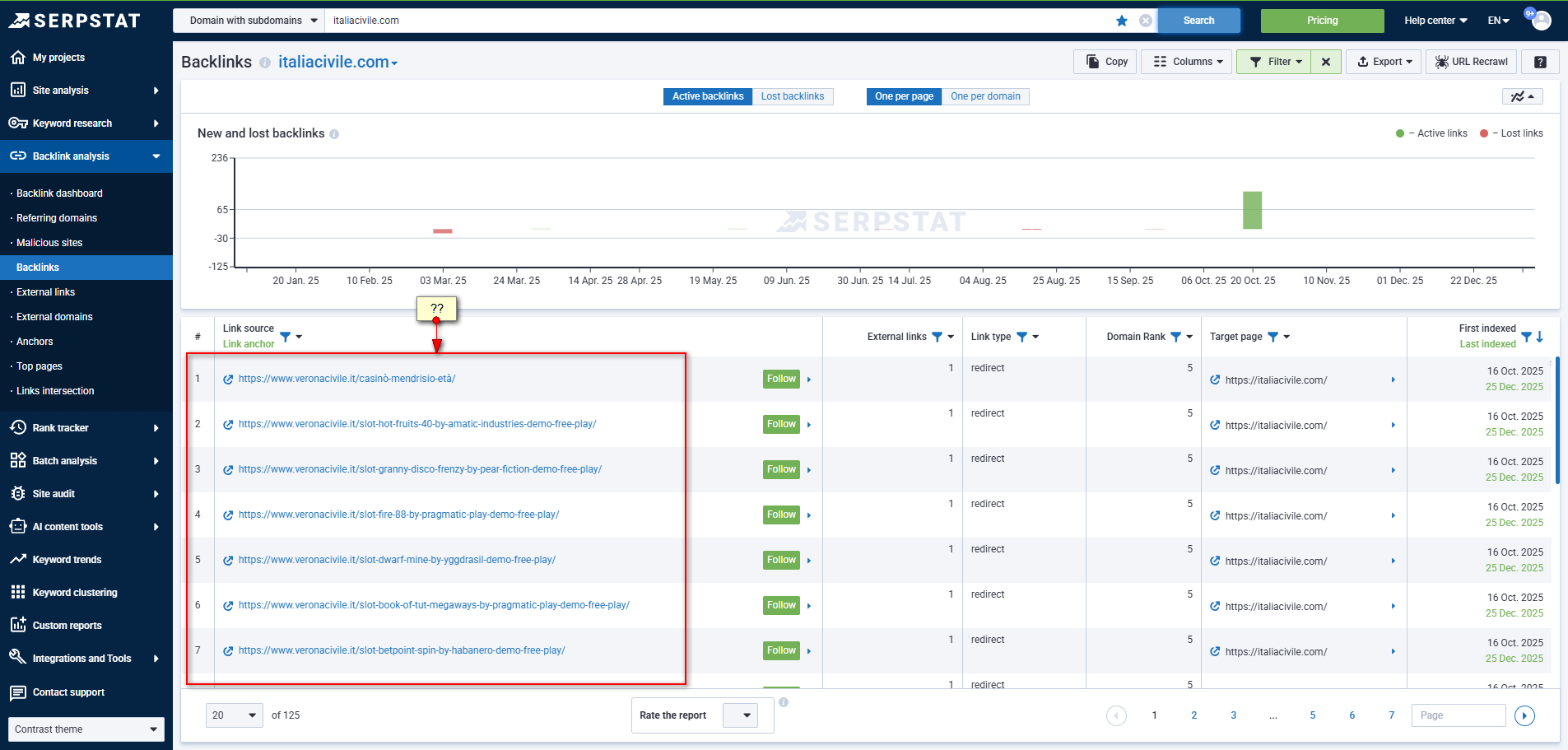
Task: Expand the Columns dropdown
Action: click(1188, 62)
